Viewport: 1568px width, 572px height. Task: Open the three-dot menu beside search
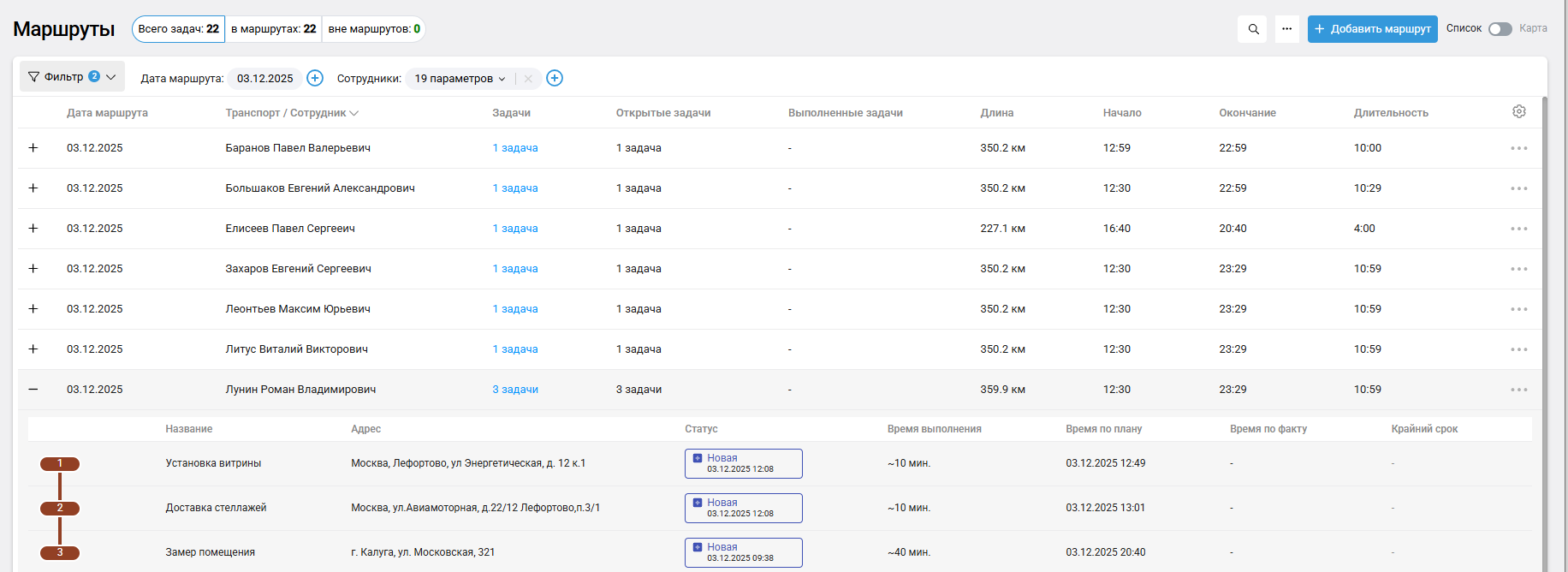(1286, 29)
